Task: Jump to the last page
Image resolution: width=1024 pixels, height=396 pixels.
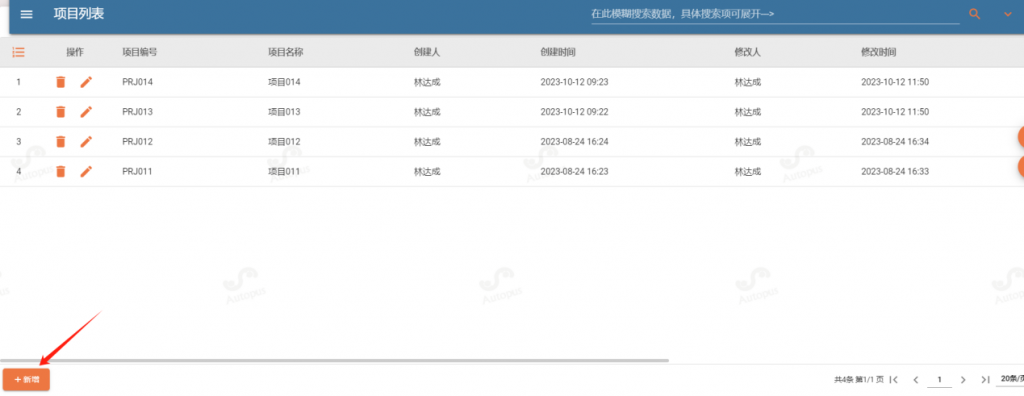Action: click(985, 379)
